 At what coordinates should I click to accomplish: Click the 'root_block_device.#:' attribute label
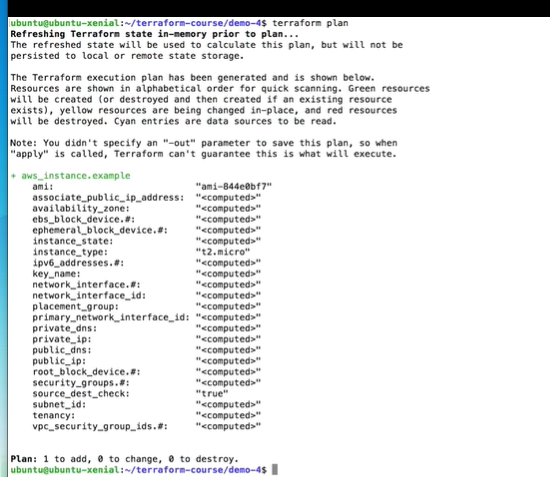pyautogui.click(x=86, y=372)
